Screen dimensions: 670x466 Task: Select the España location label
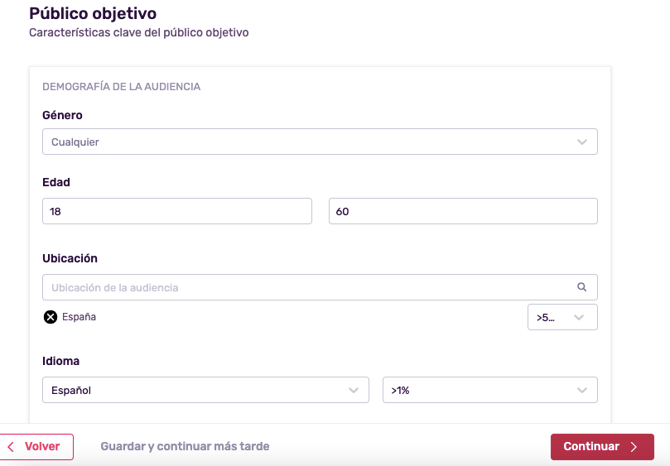pyautogui.click(x=79, y=317)
